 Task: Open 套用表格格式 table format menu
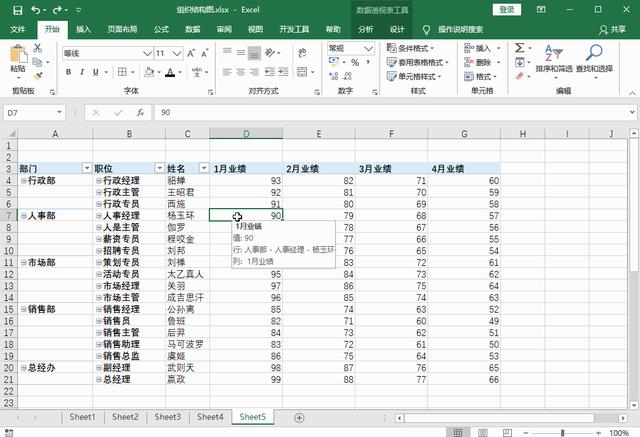tap(418, 62)
